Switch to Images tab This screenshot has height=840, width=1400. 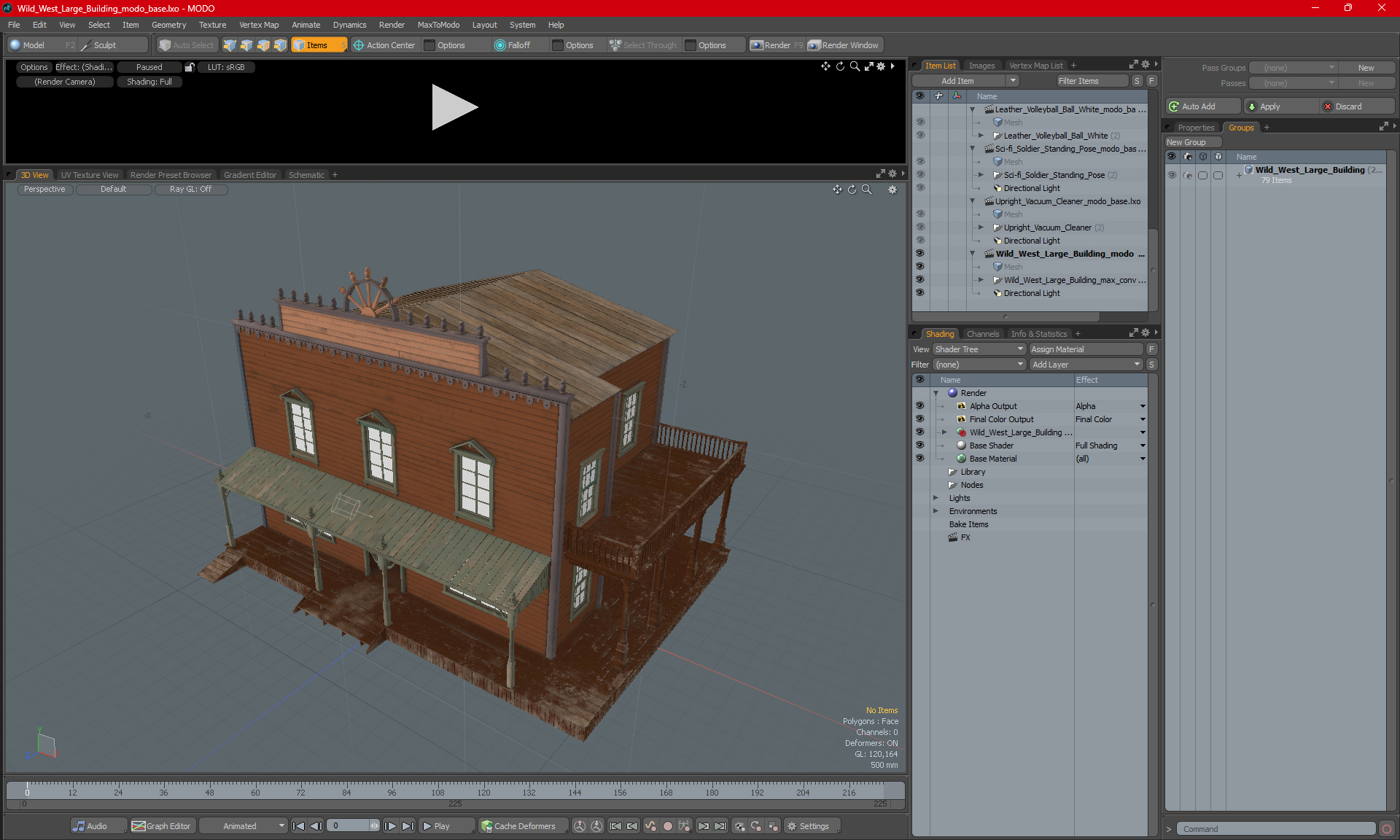(x=981, y=66)
